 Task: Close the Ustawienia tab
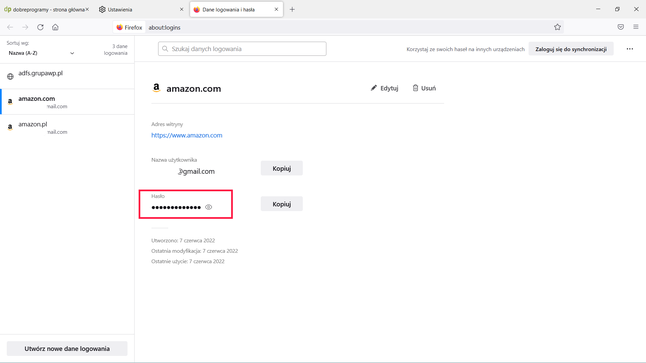tap(181, 9)
